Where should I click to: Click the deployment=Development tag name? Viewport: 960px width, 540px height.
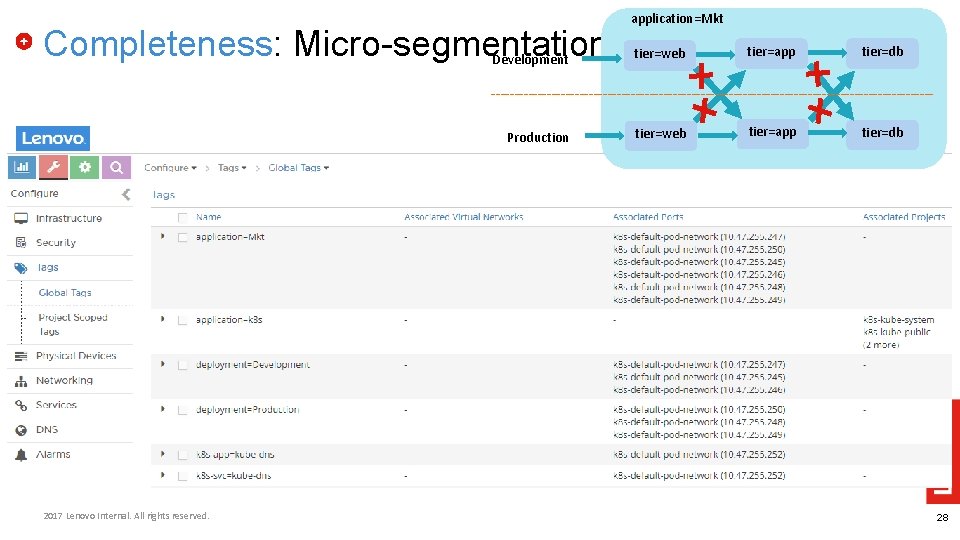253,365
